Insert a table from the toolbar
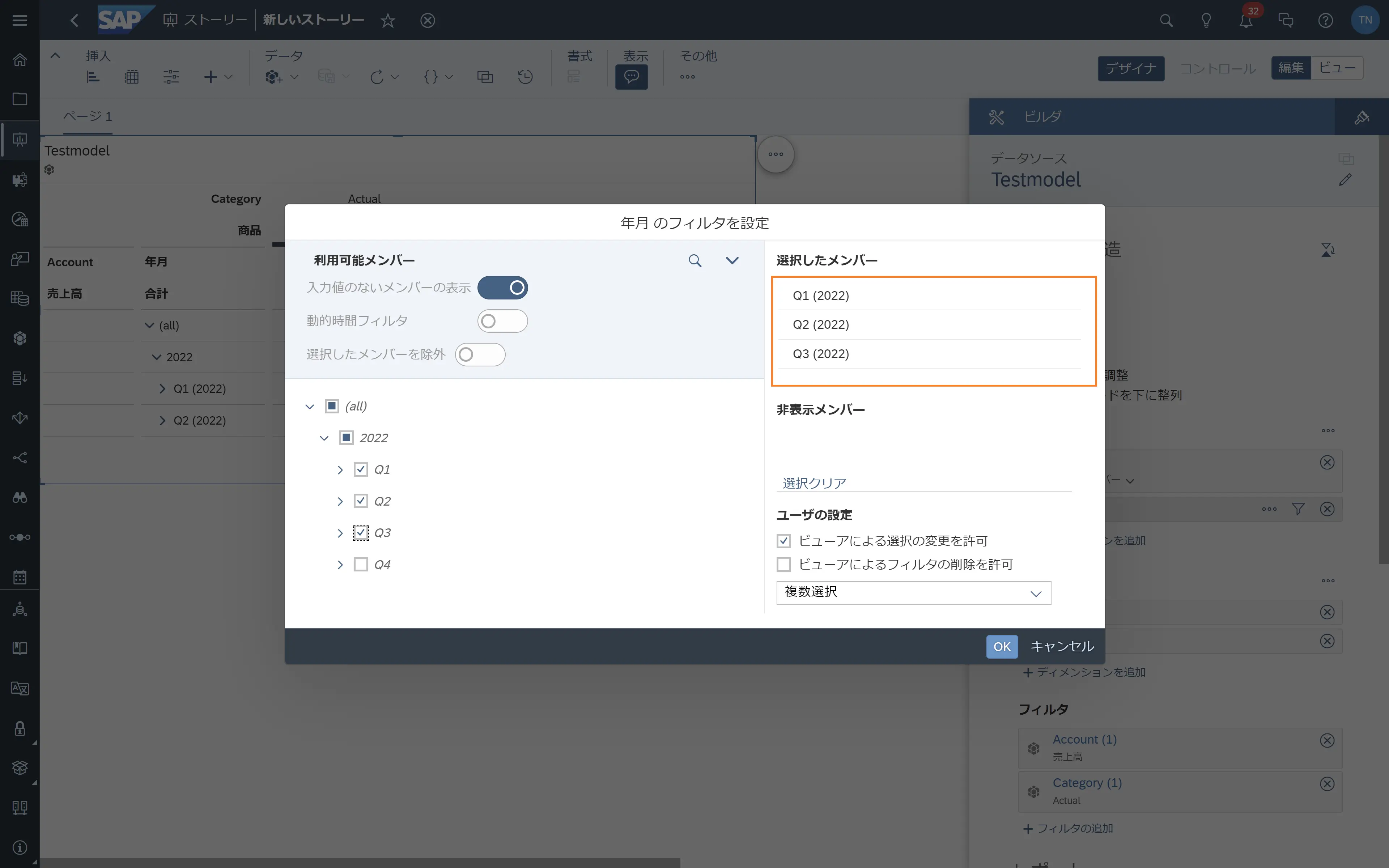Screen dimensions: 1389x868 click(131, 76)
